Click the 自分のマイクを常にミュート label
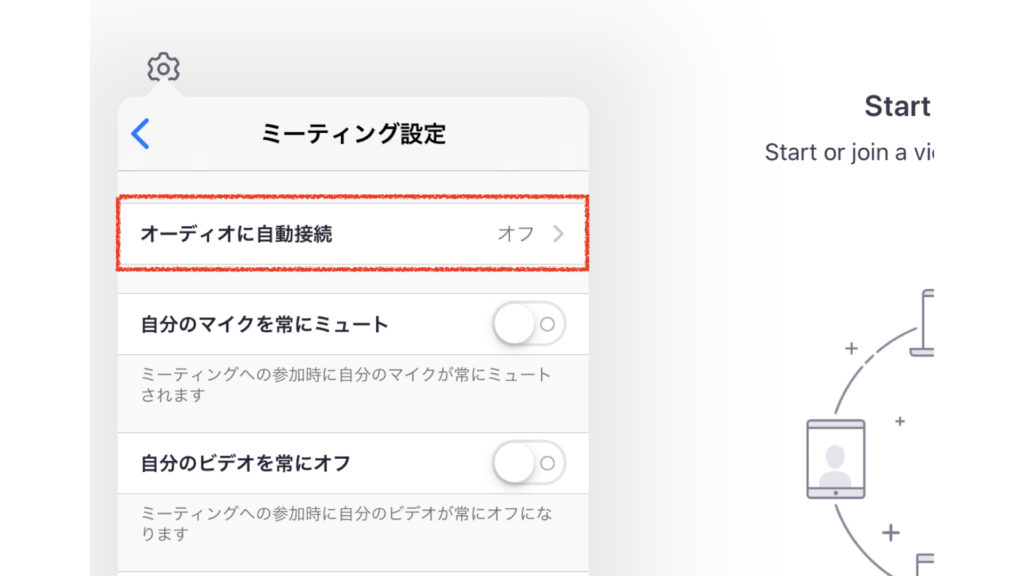The width and height of the screenshot is (1024, 576). (264, 324)
